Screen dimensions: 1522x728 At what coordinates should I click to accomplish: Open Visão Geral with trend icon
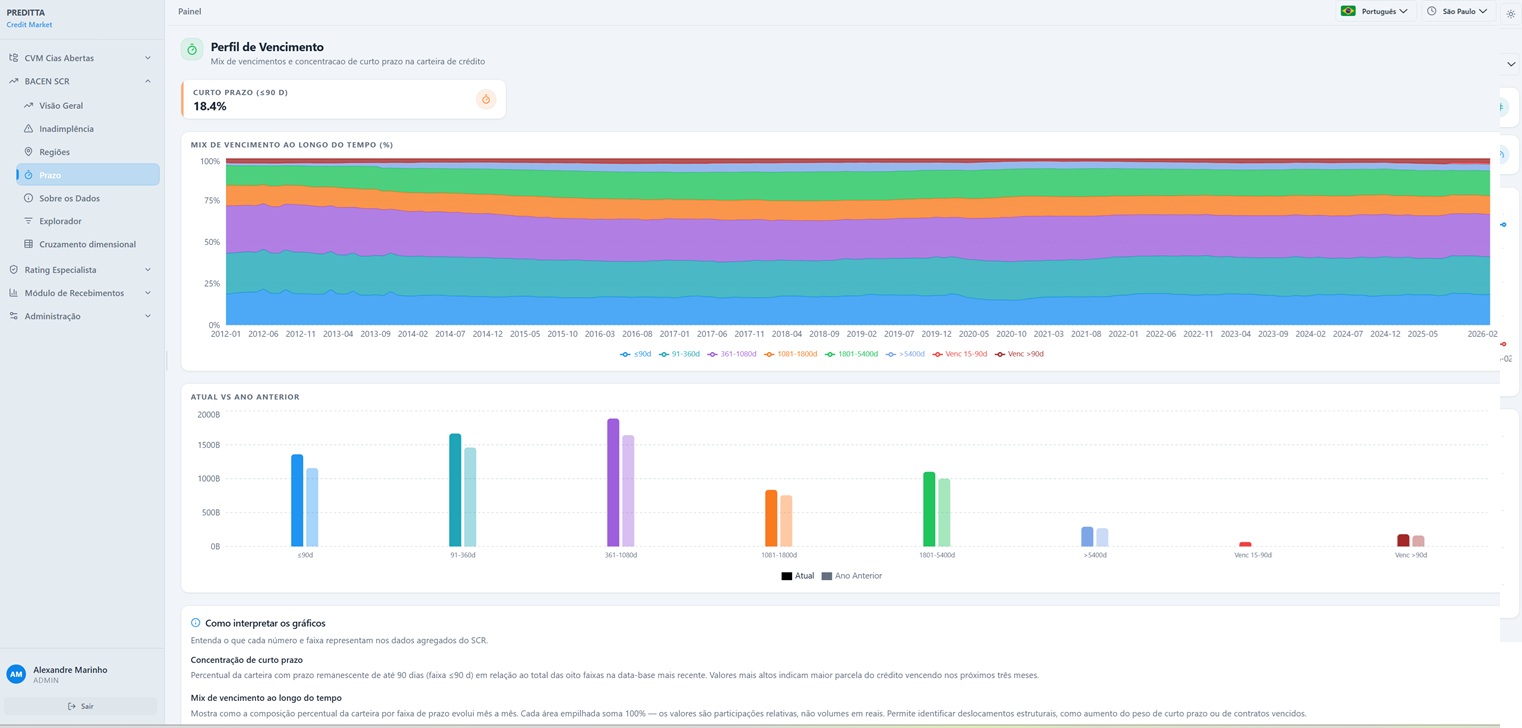[28, 105]
